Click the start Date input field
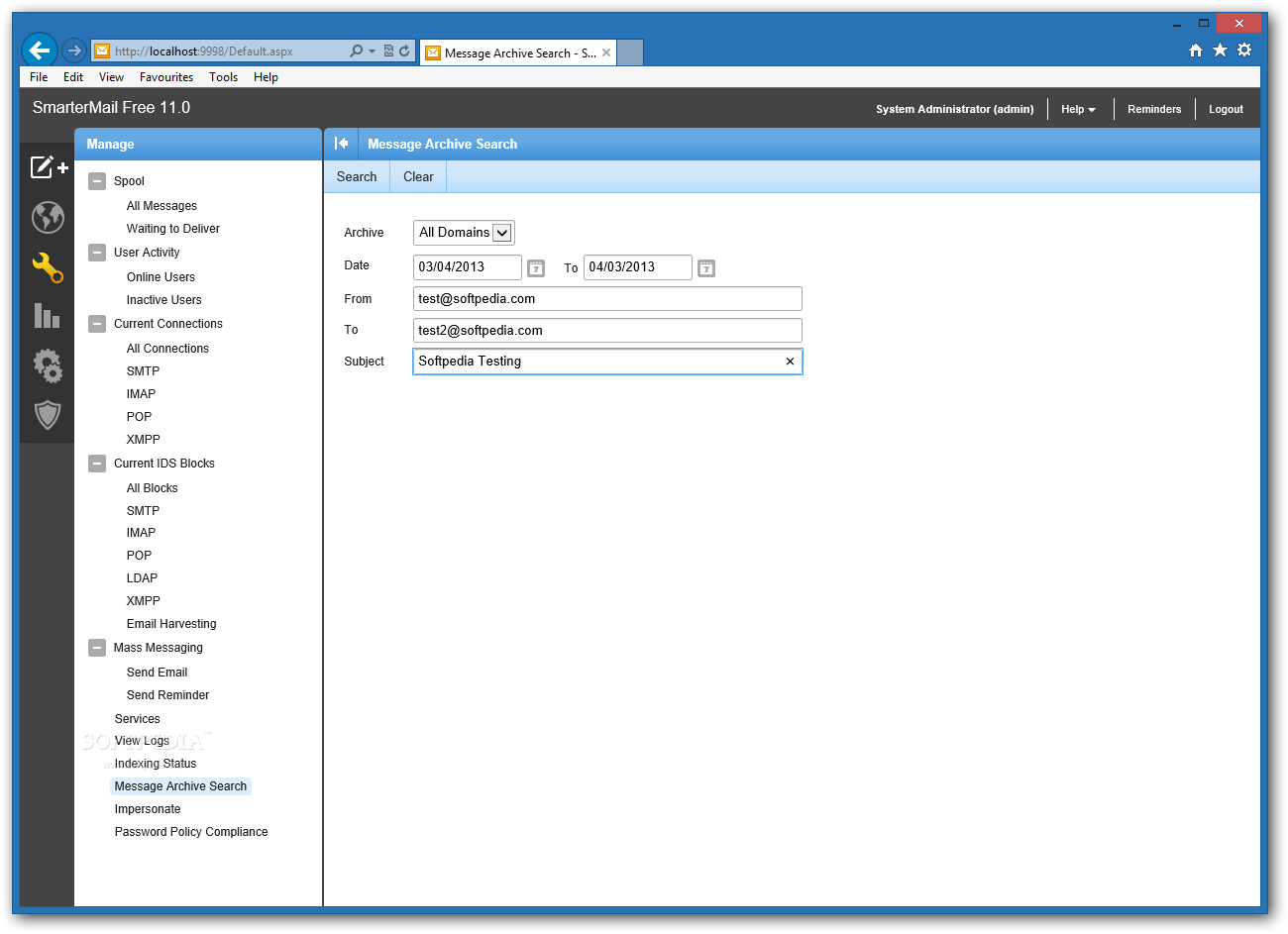 [x=468, y=267]
